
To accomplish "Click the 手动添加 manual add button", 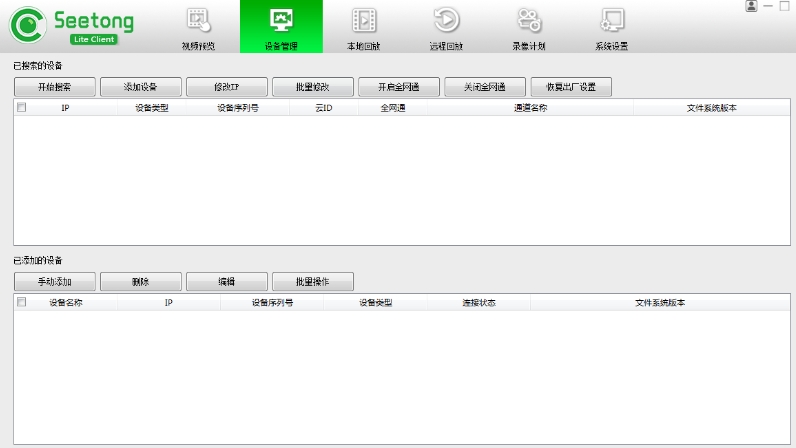I will pyautogui.click(x=55, y=281).
